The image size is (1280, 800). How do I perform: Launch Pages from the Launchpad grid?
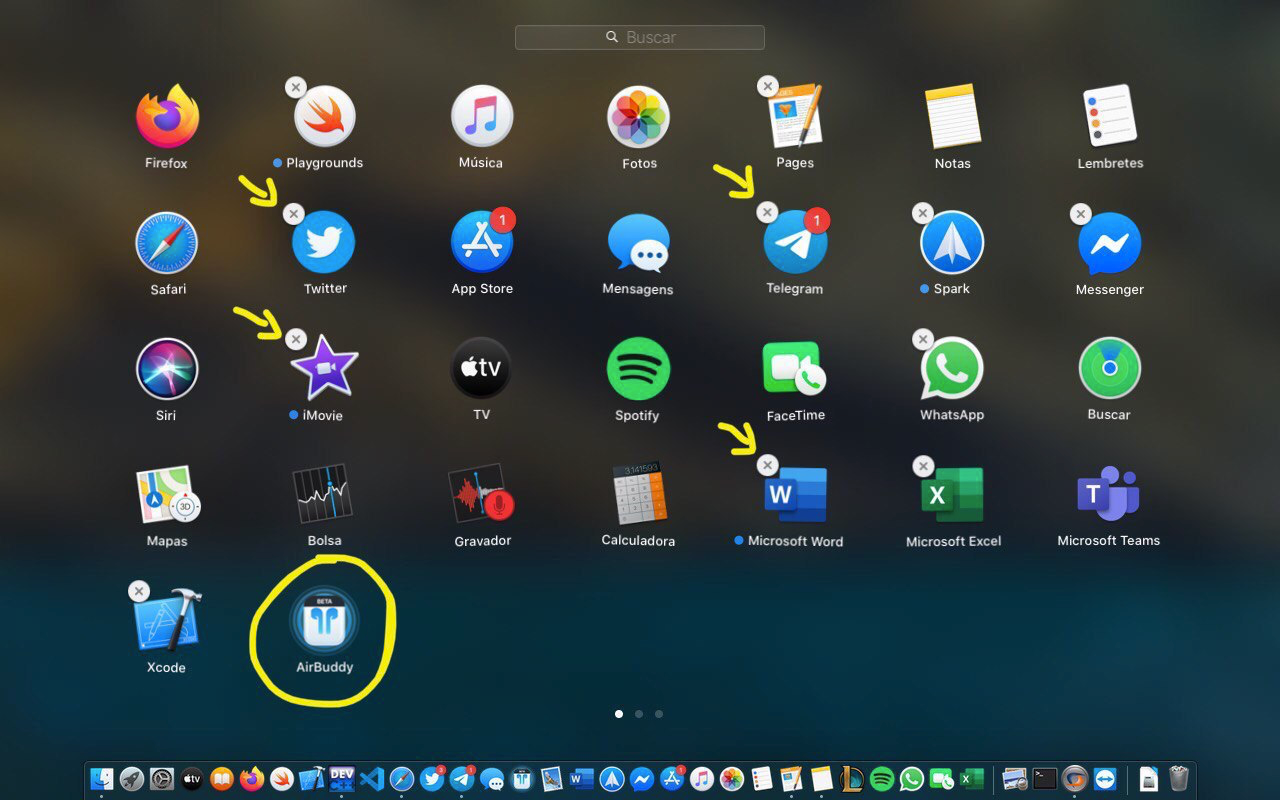pos(795,117)
